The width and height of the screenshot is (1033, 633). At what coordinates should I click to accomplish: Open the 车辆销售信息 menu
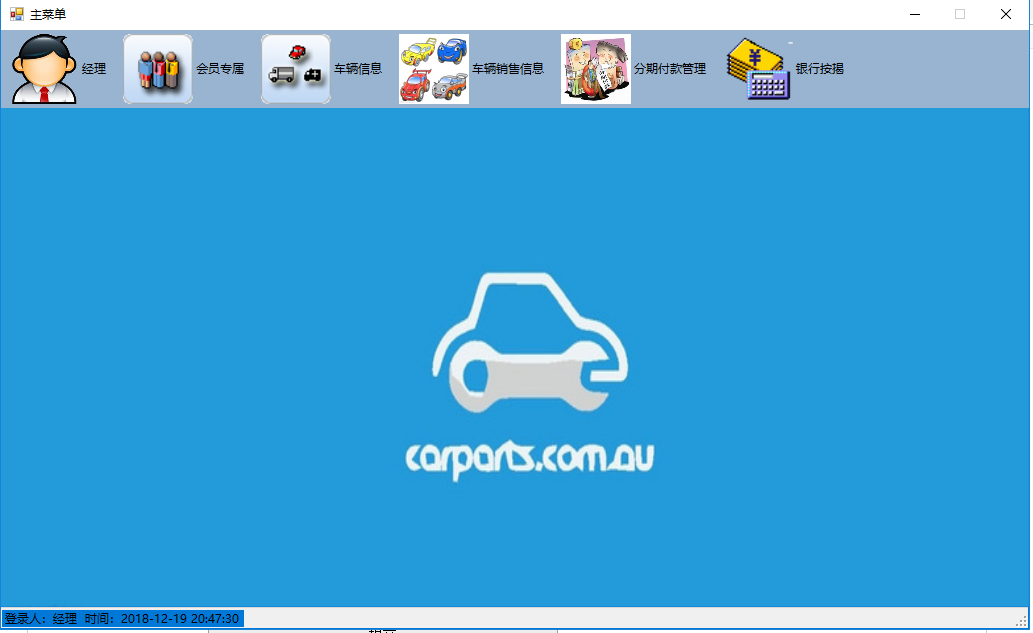(508, 69)
